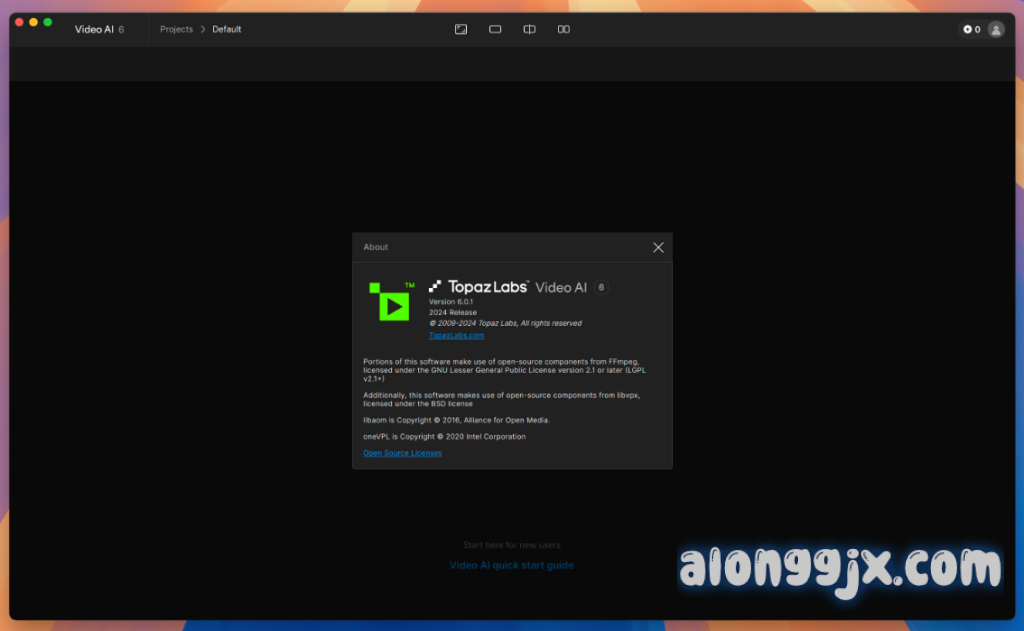Open the user profile avatar

(996, 29)
